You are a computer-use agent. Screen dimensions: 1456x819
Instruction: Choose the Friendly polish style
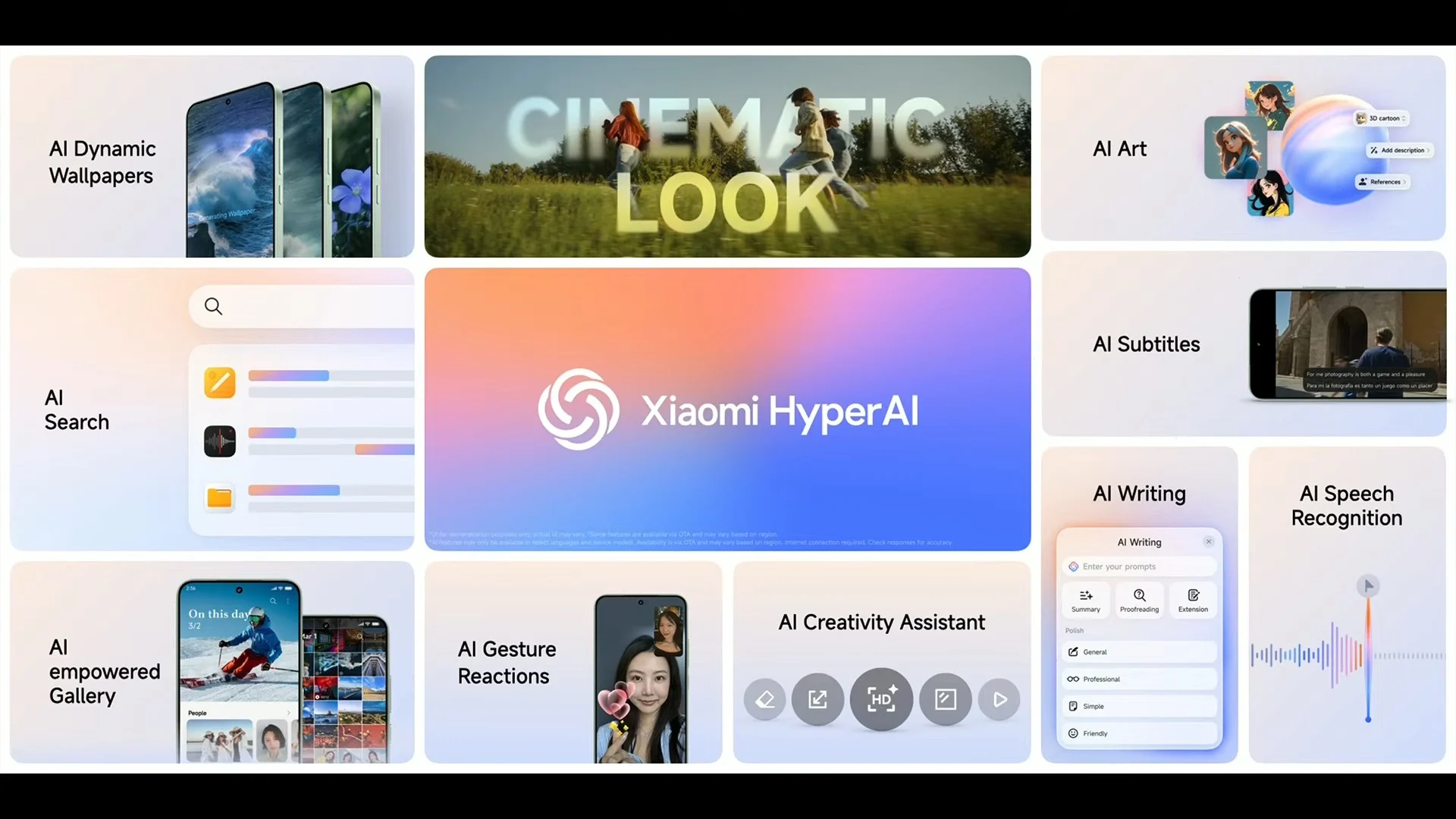pyautogui.click(x=1140, y=733)
